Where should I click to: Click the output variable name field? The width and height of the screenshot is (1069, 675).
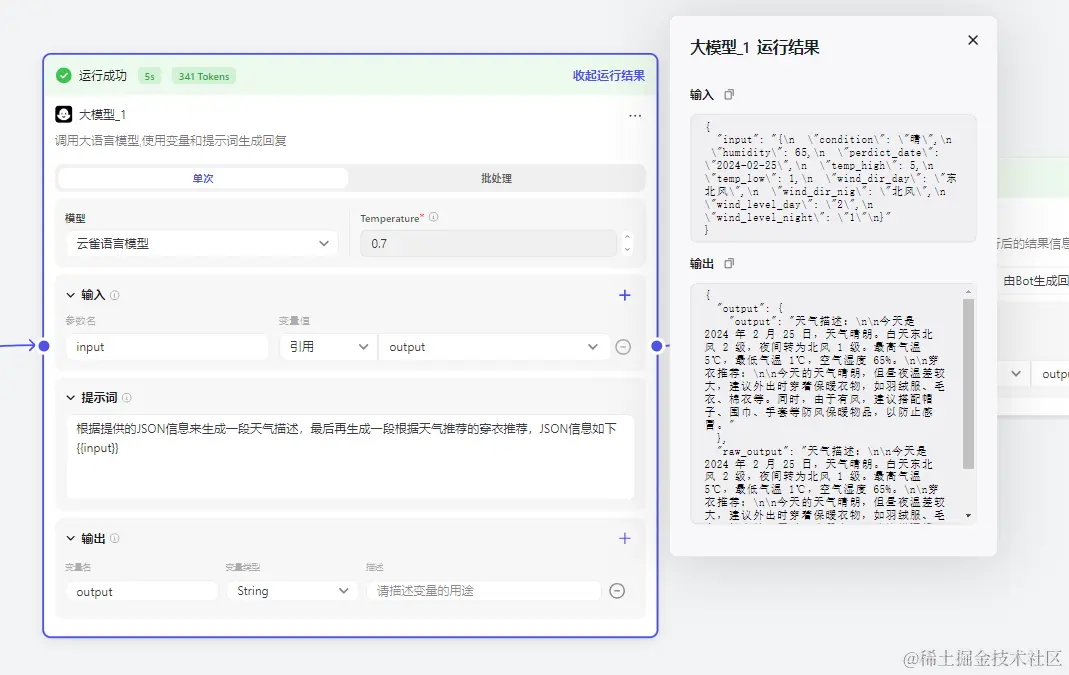point(142,591)
